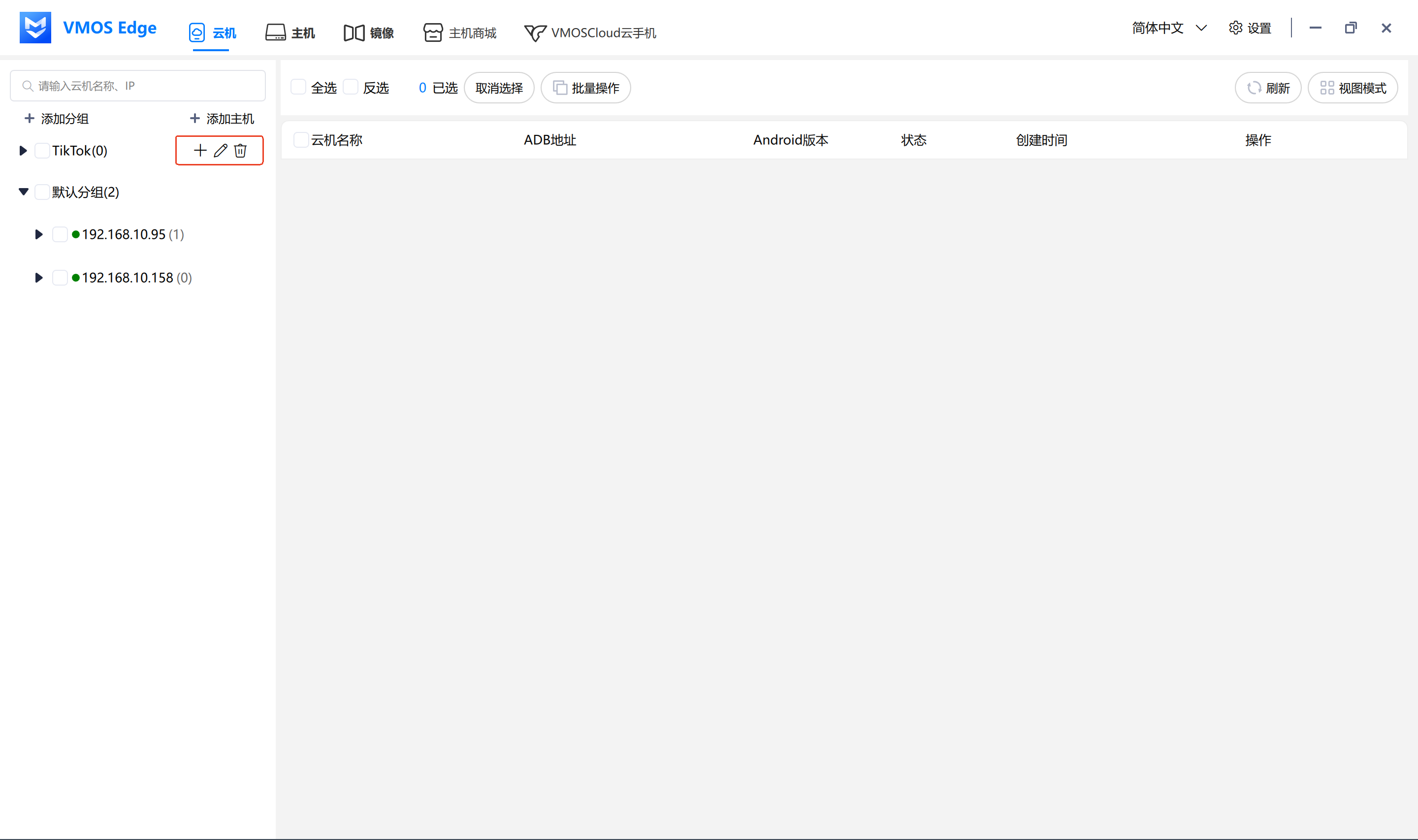Toggle the 反选 invert selection checkbox
This screenshot has height=840, width=1418.
(x=351, y=87)
